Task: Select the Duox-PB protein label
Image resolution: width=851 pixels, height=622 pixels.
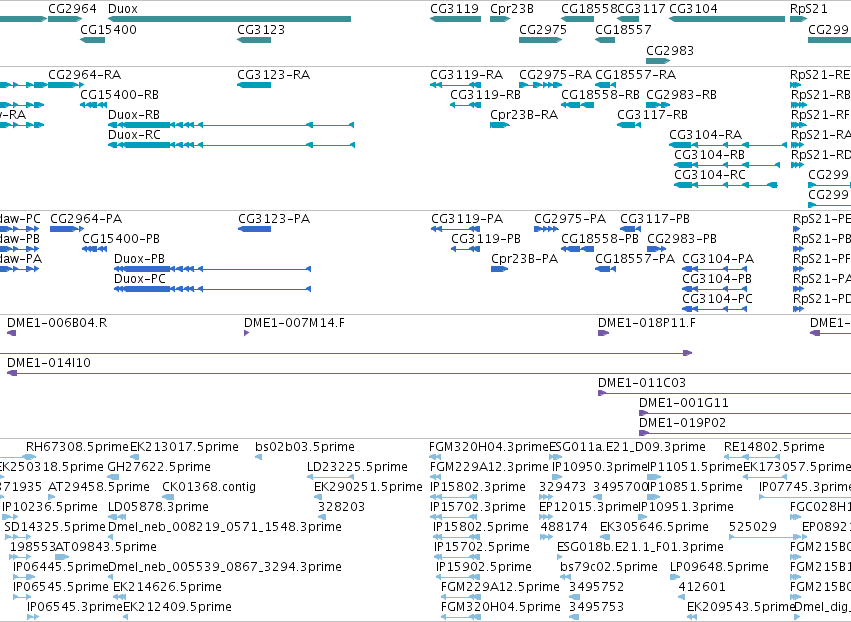Action: tap(139, 259)
